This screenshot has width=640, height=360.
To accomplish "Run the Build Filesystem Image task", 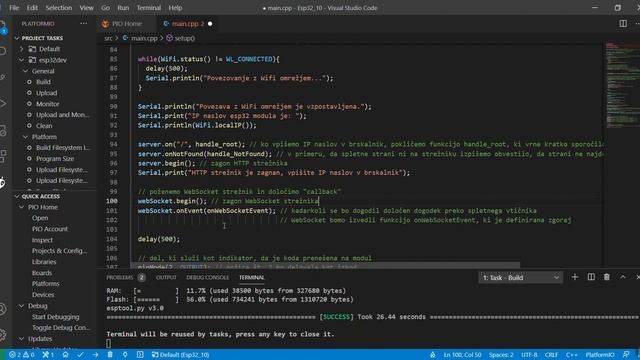I will [x=63, y=148].
